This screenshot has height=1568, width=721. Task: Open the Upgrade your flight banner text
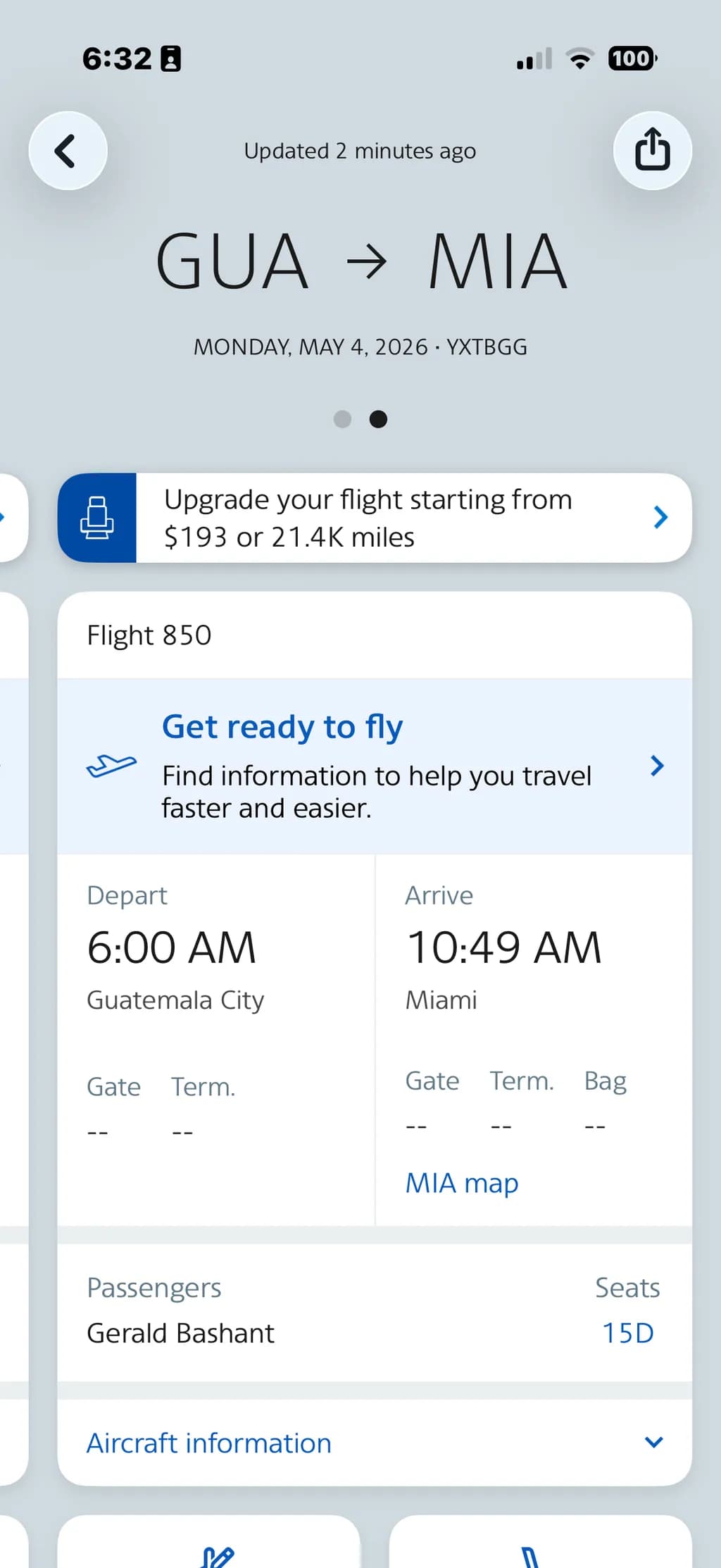tap(368, 518)
